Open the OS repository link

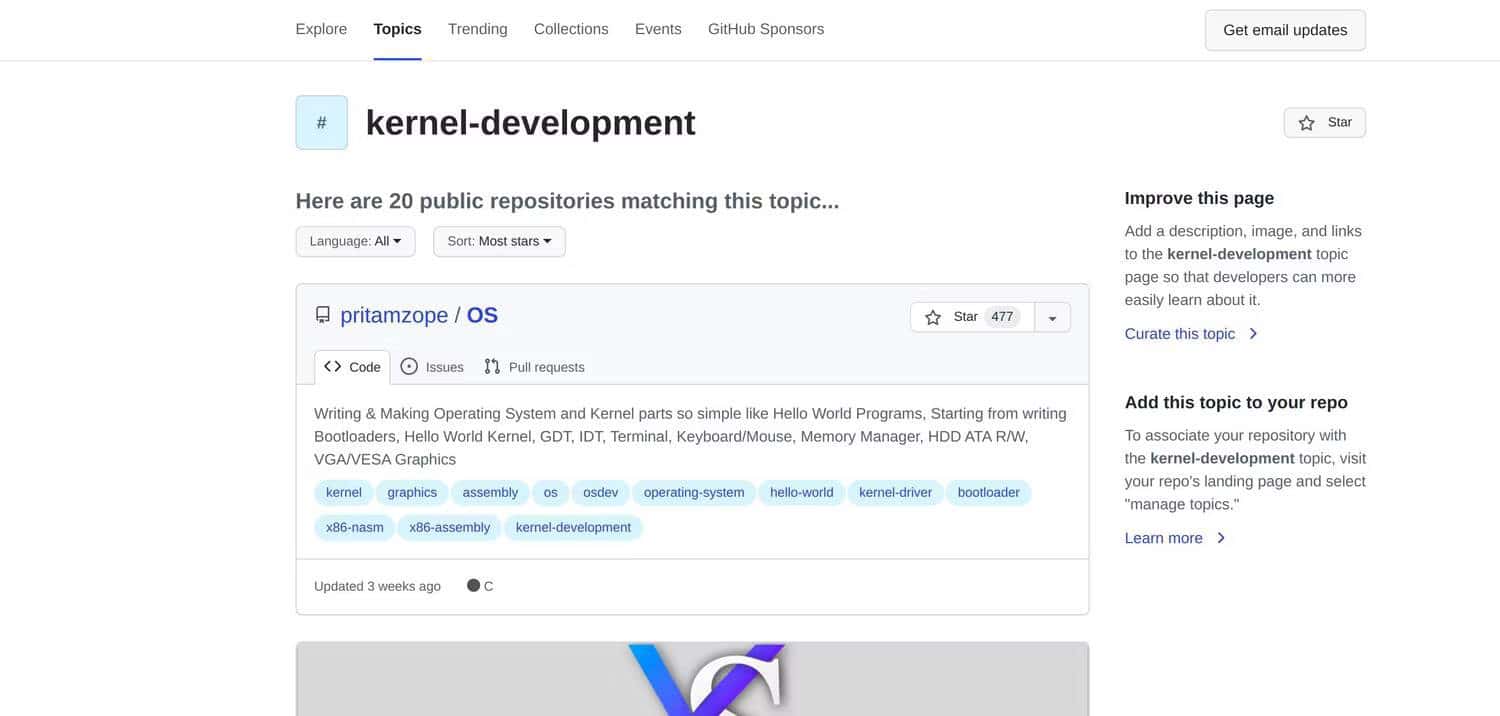(x=482, y=315)
